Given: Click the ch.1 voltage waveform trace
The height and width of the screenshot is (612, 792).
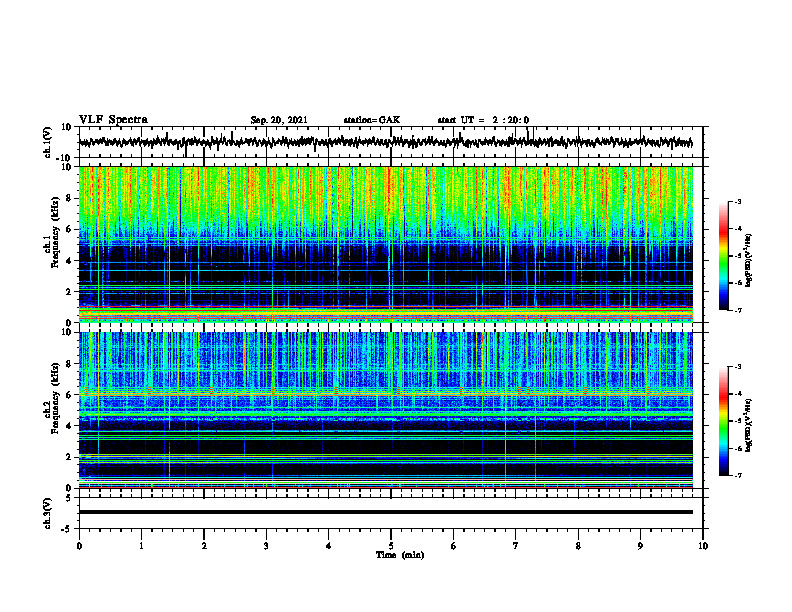Looking at the screenshot, I should pos(385,142).
